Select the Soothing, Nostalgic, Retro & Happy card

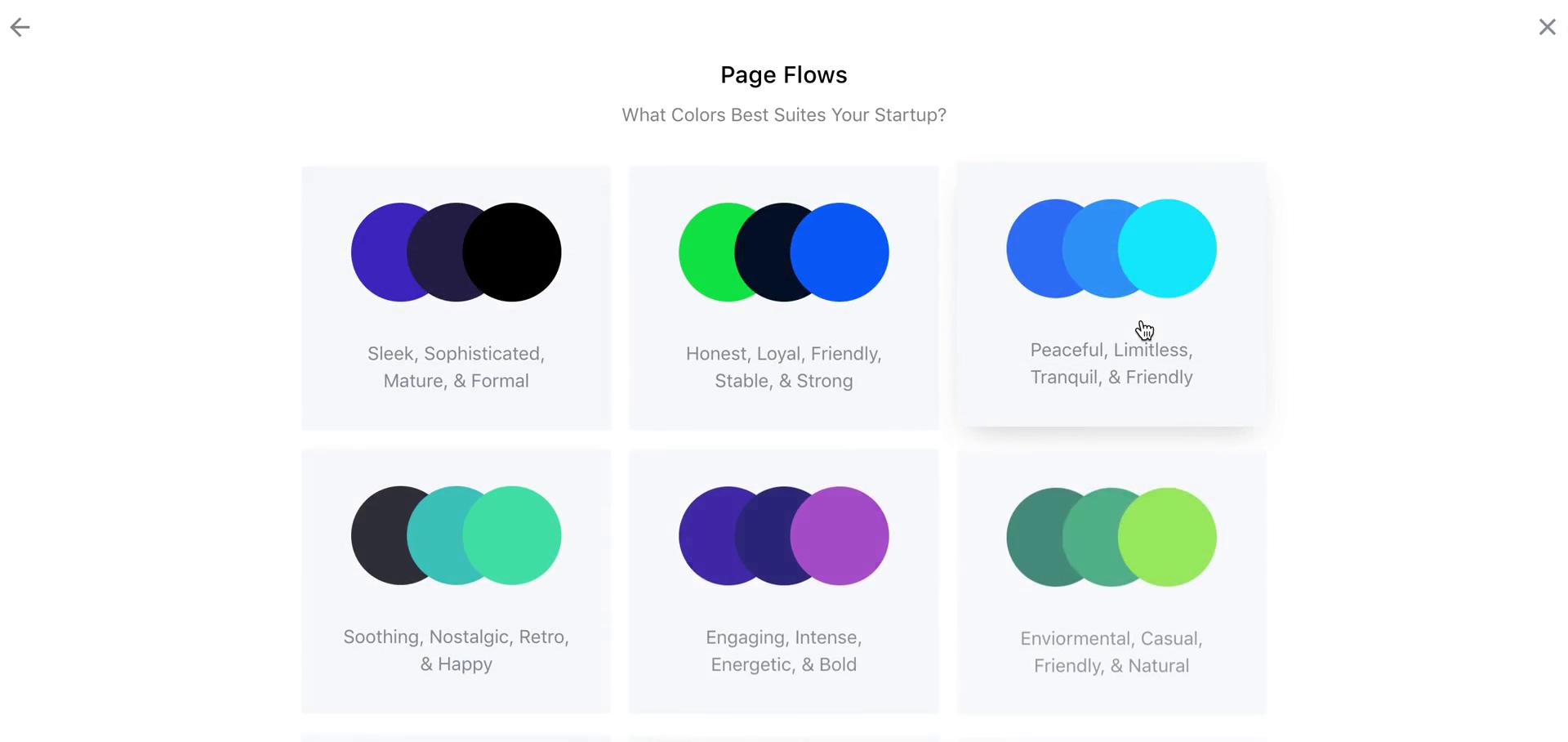pos(456,581)
